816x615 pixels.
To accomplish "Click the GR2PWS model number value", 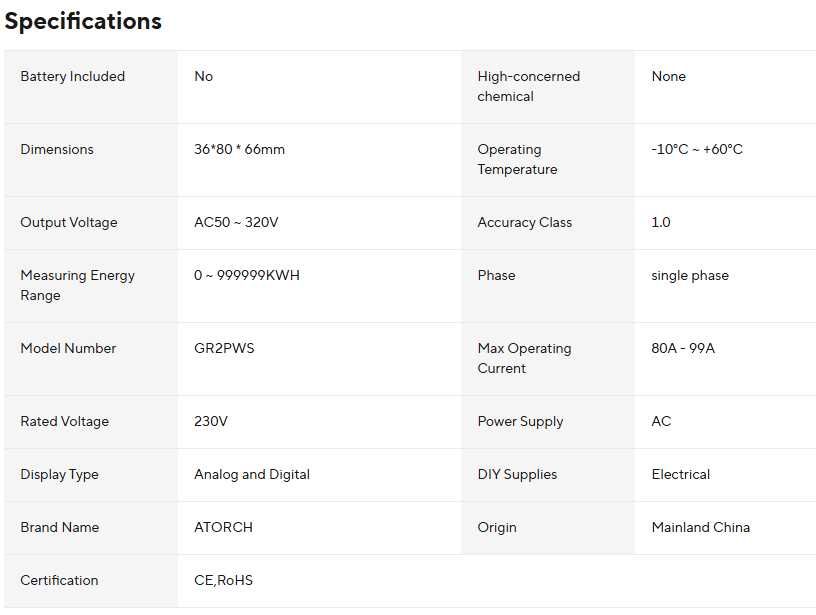I will point(224,348).
